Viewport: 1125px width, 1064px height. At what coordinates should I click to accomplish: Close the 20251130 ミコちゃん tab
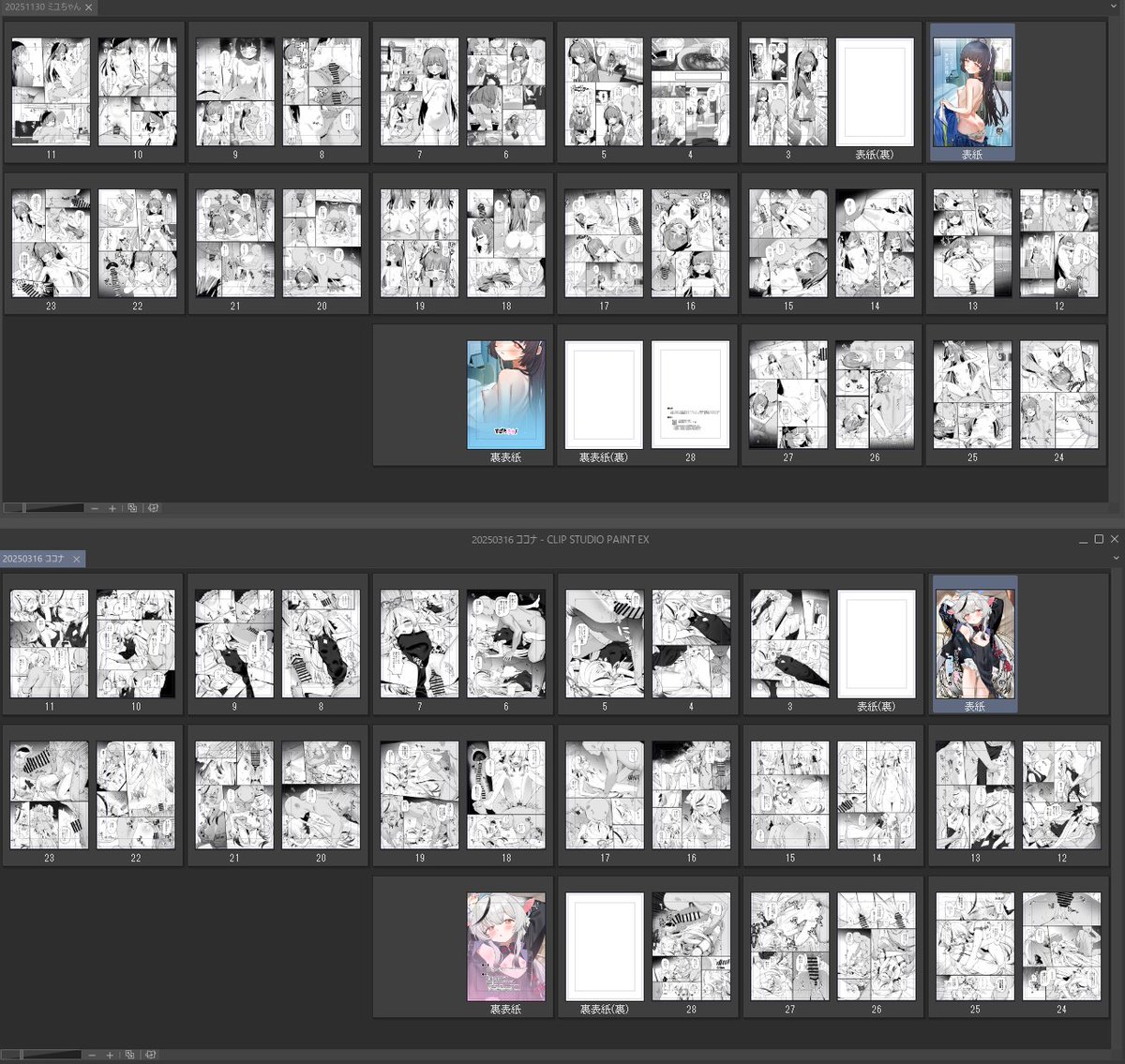coord(89,7)
